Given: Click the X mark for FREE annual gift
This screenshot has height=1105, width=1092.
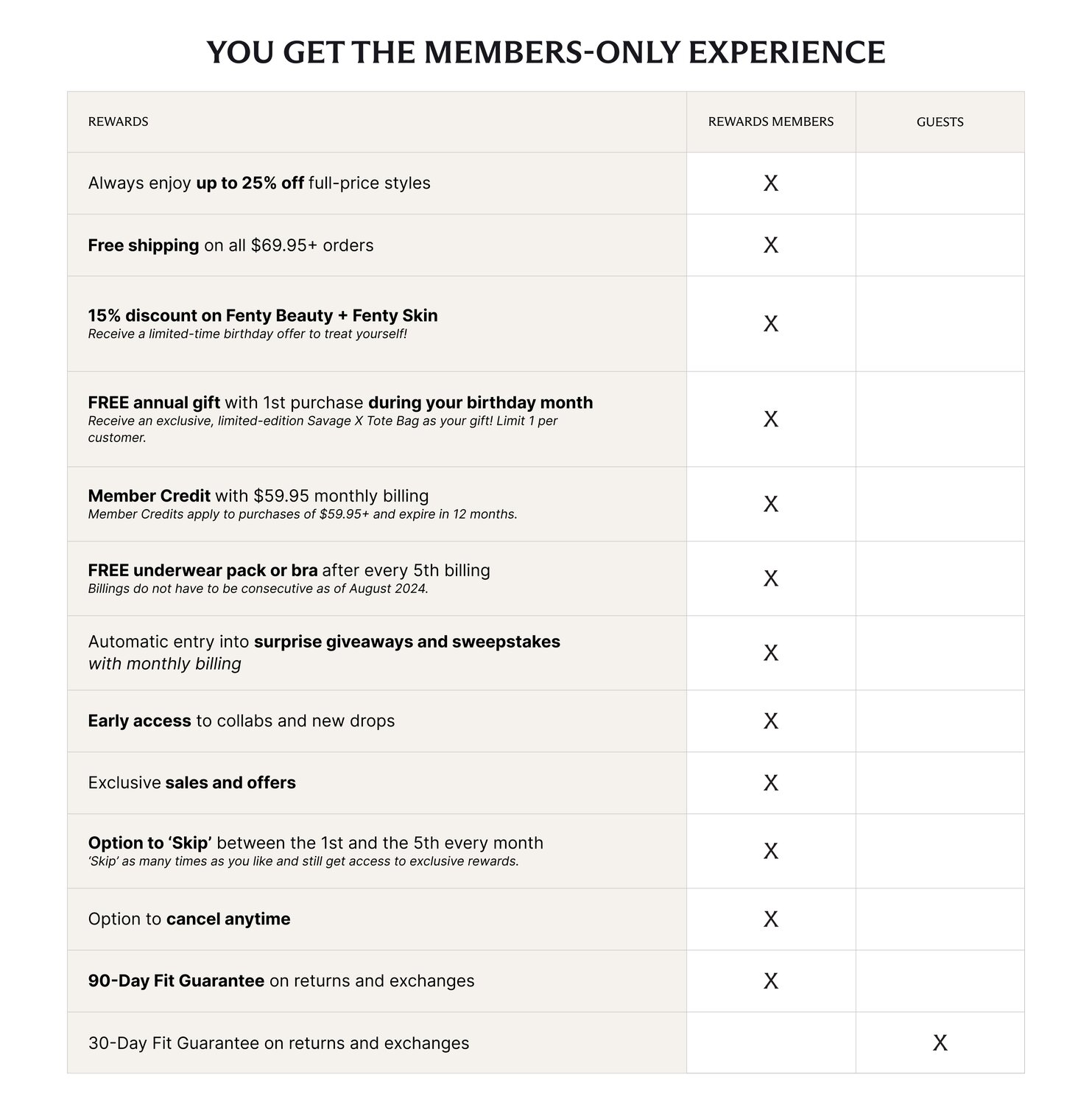Looking at the screenshot, I should 770,419.
